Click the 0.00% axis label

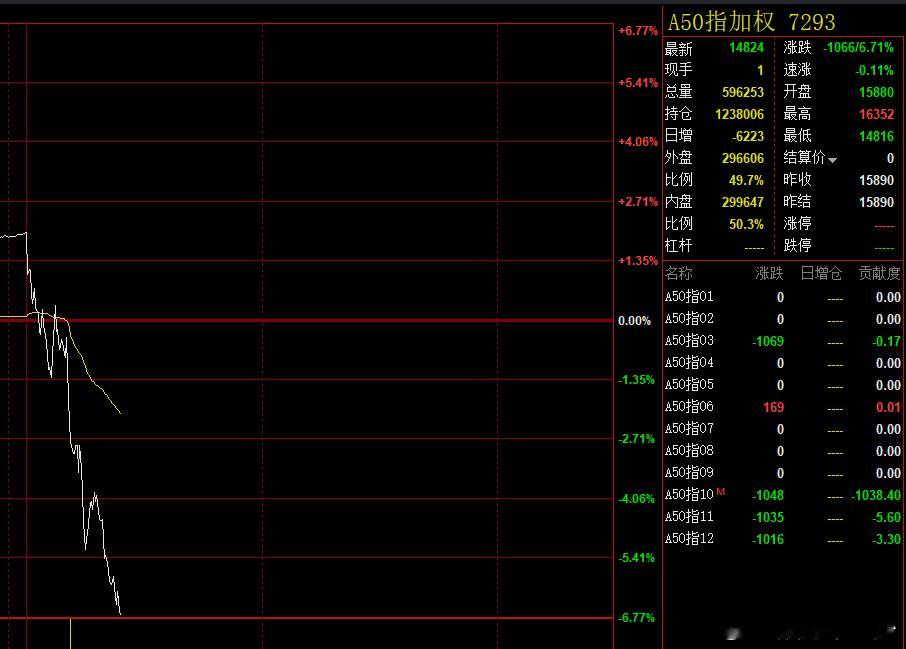634,321
